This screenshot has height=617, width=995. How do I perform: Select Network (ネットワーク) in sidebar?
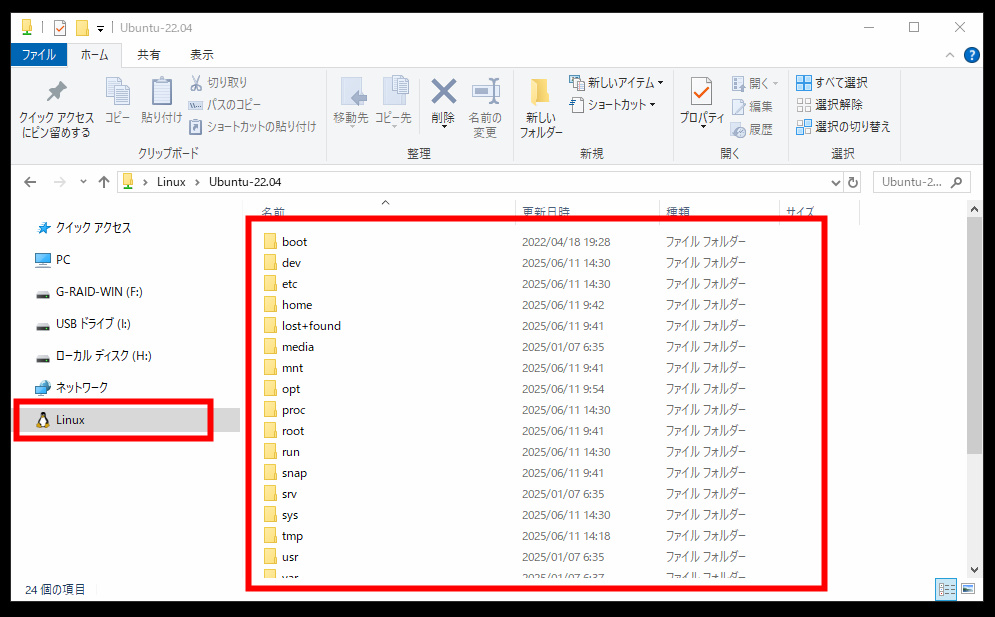point(72,387)
